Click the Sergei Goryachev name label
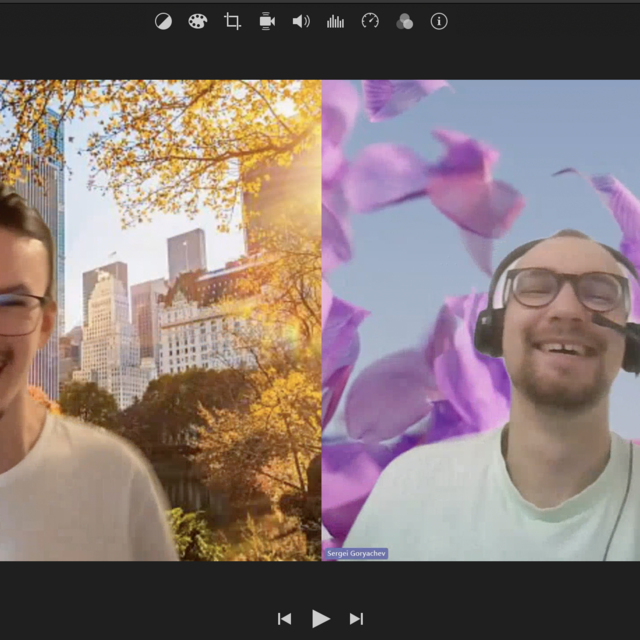640x640 pixels. pos(357,553)
